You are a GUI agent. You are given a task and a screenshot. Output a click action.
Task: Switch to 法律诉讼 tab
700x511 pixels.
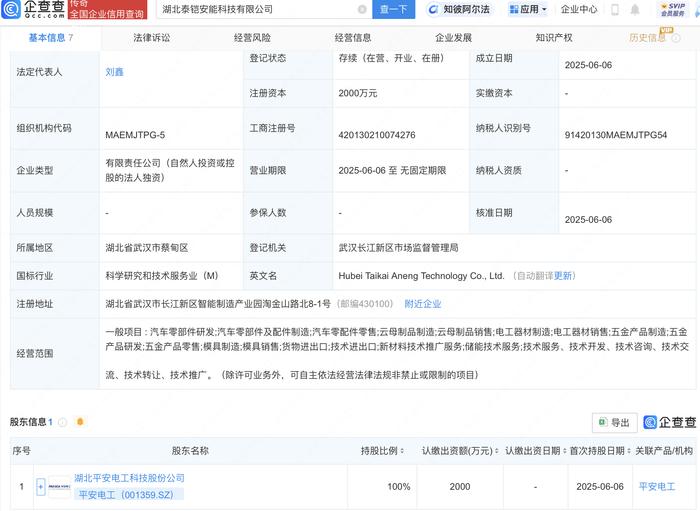(152, 38)
